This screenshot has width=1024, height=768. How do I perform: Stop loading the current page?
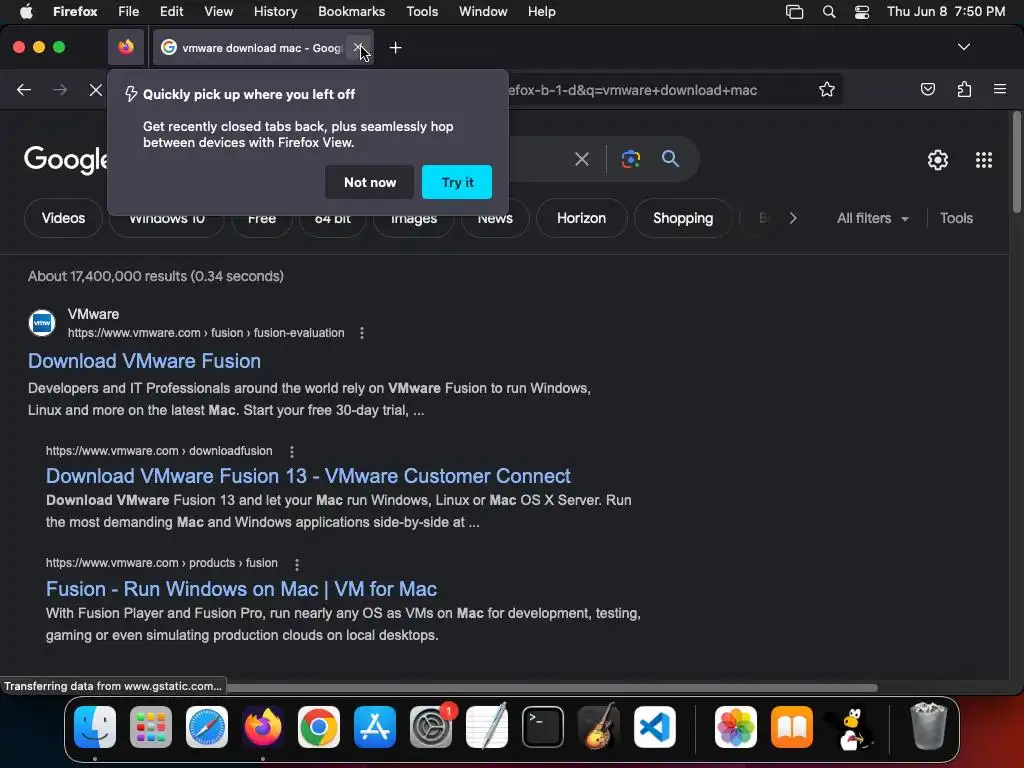pos(95,89)
